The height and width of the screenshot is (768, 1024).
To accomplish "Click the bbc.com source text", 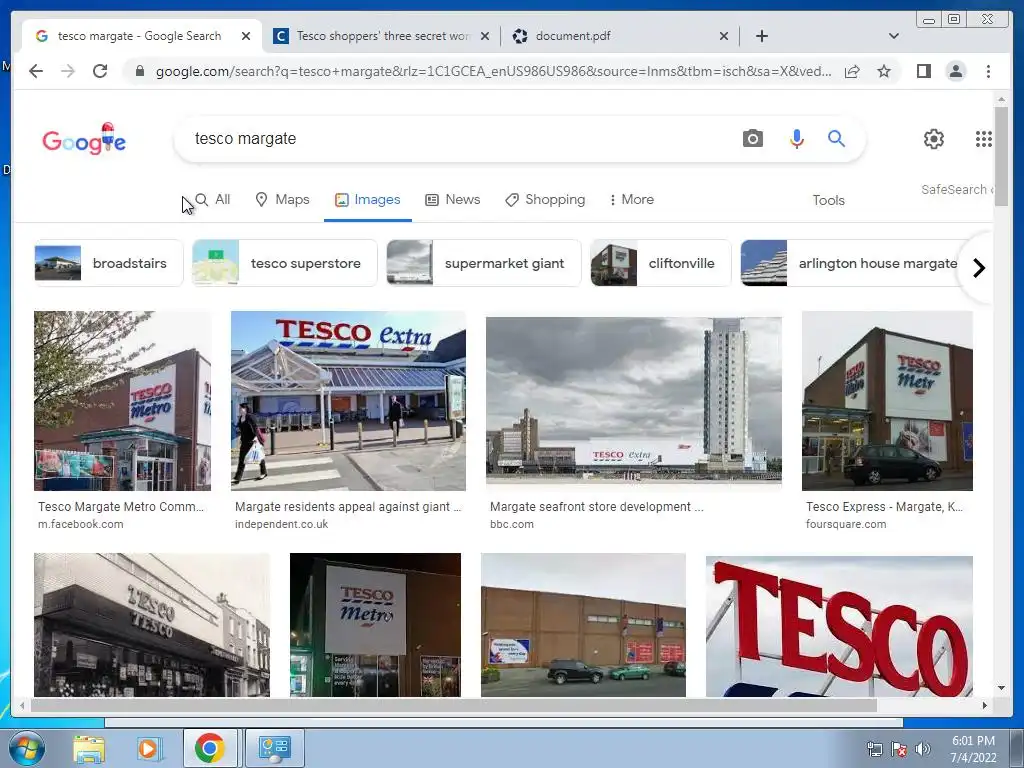I will coord(511,524).
